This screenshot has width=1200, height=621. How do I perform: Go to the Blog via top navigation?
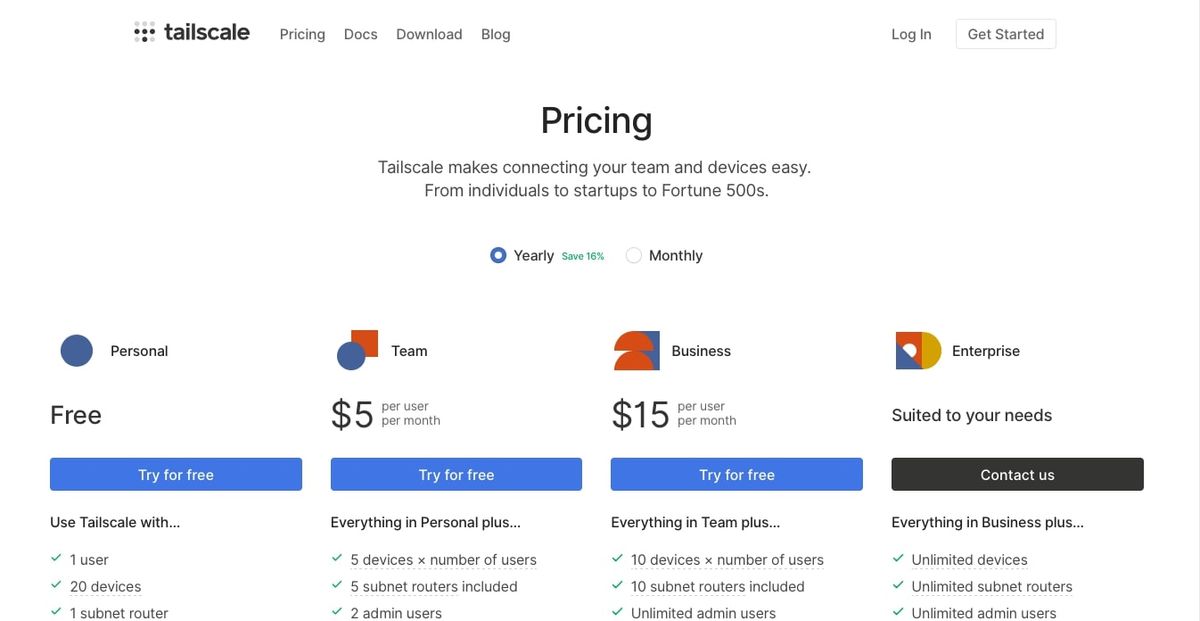[x=495, y=33]
